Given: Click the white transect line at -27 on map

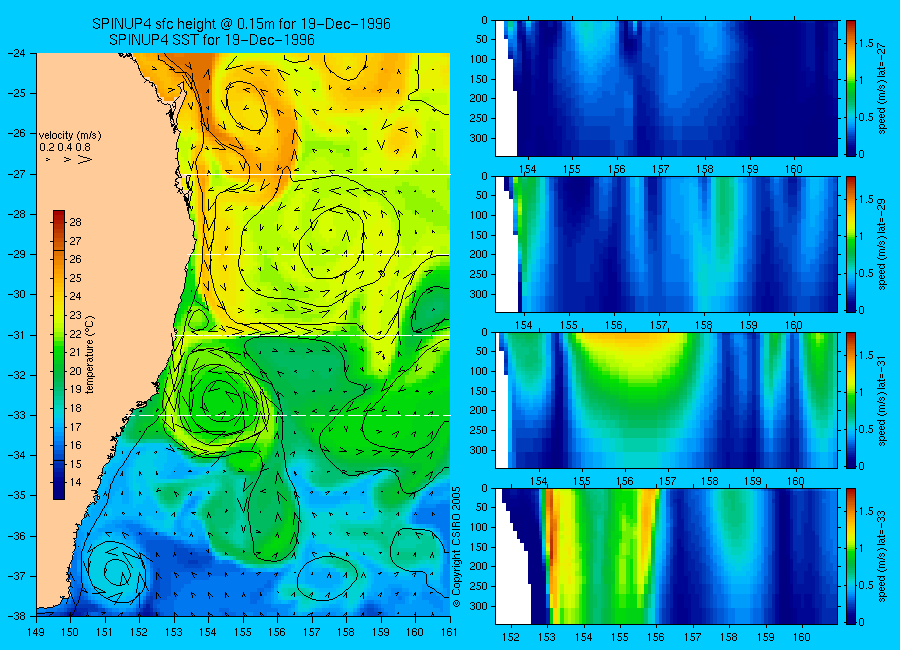Looking at the screenshot, I should 319,175.
